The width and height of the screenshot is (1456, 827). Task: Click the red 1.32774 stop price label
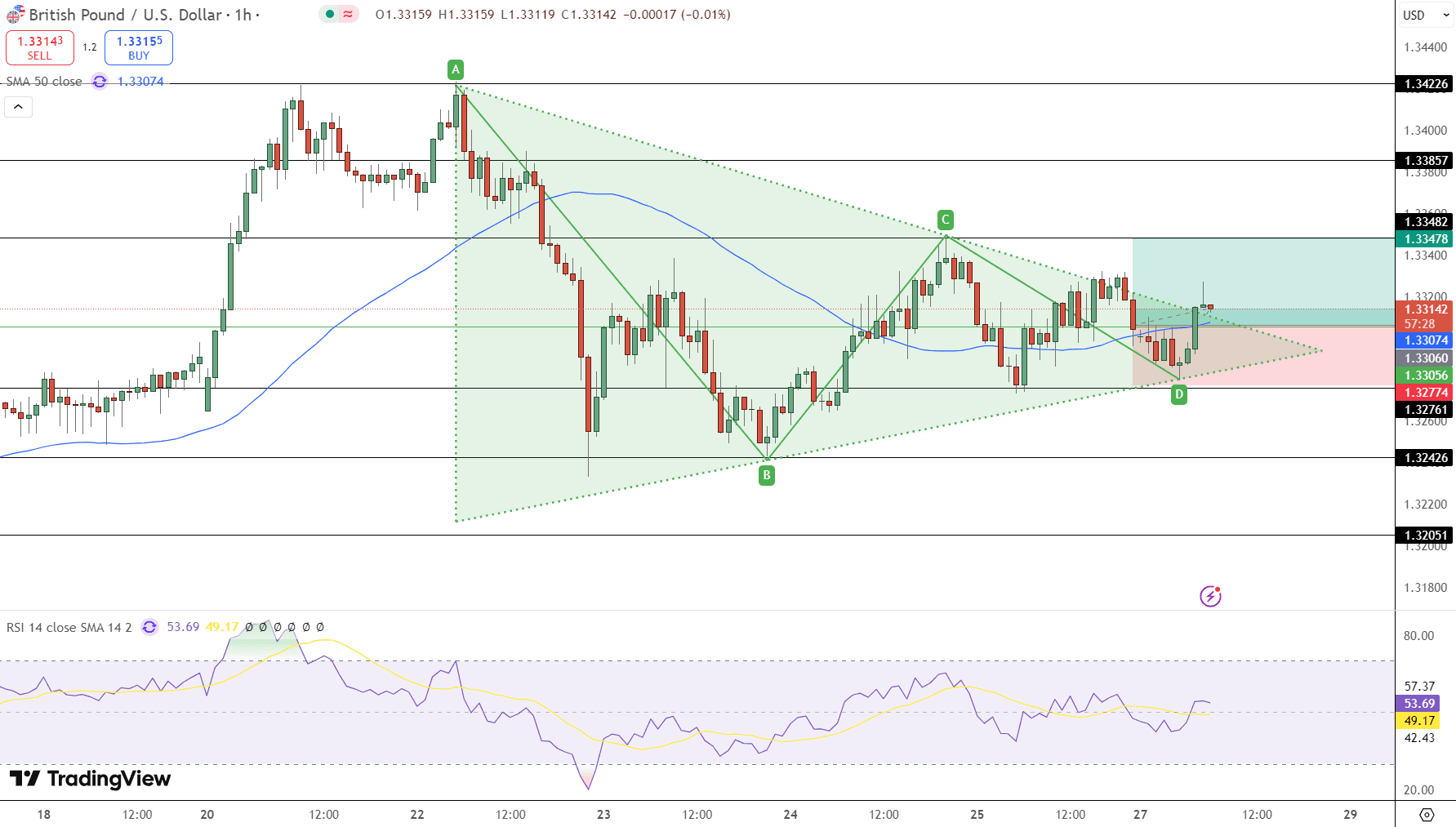point(1426,393)
